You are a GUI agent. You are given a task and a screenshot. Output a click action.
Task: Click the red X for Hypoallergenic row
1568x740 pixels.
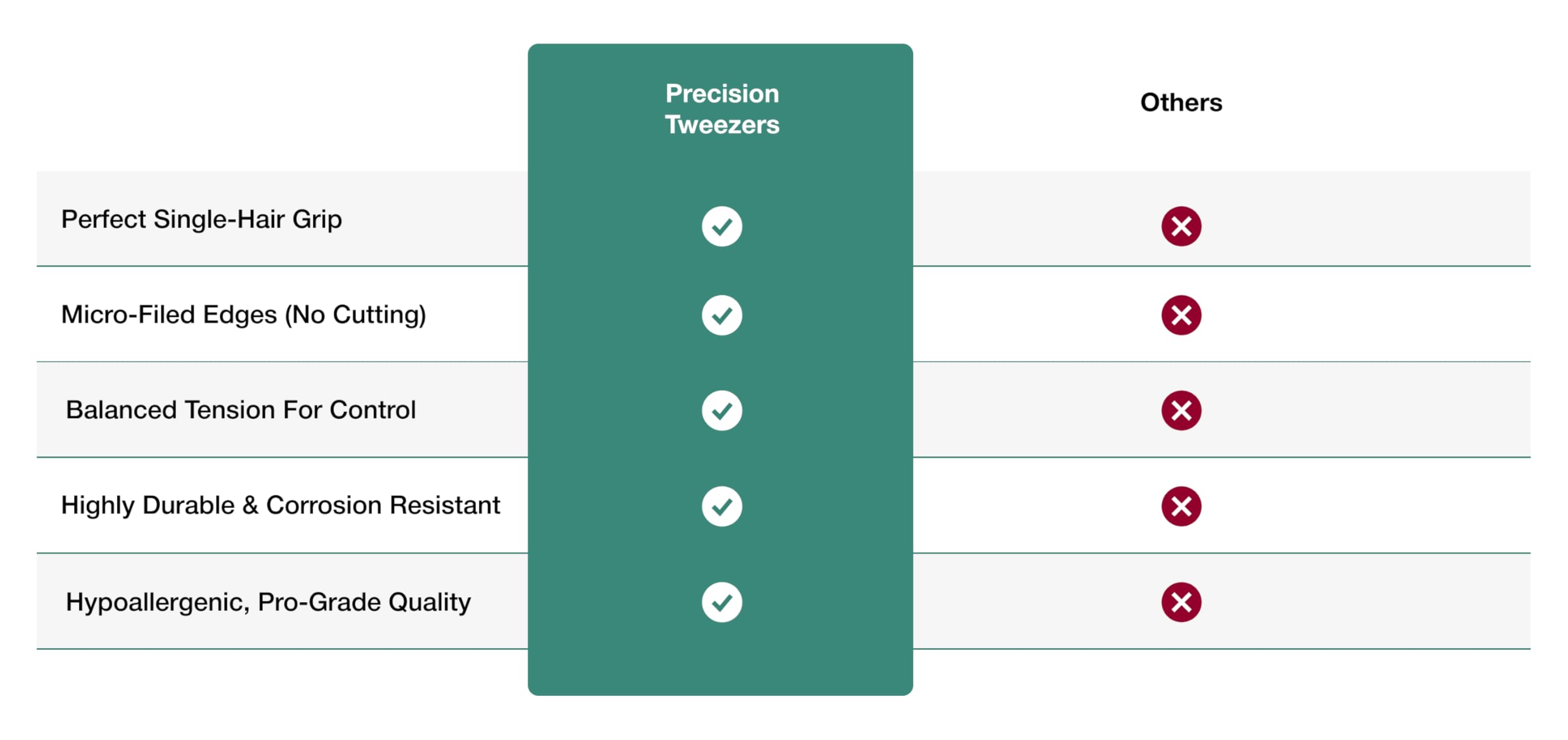(x=1180, y=602)
